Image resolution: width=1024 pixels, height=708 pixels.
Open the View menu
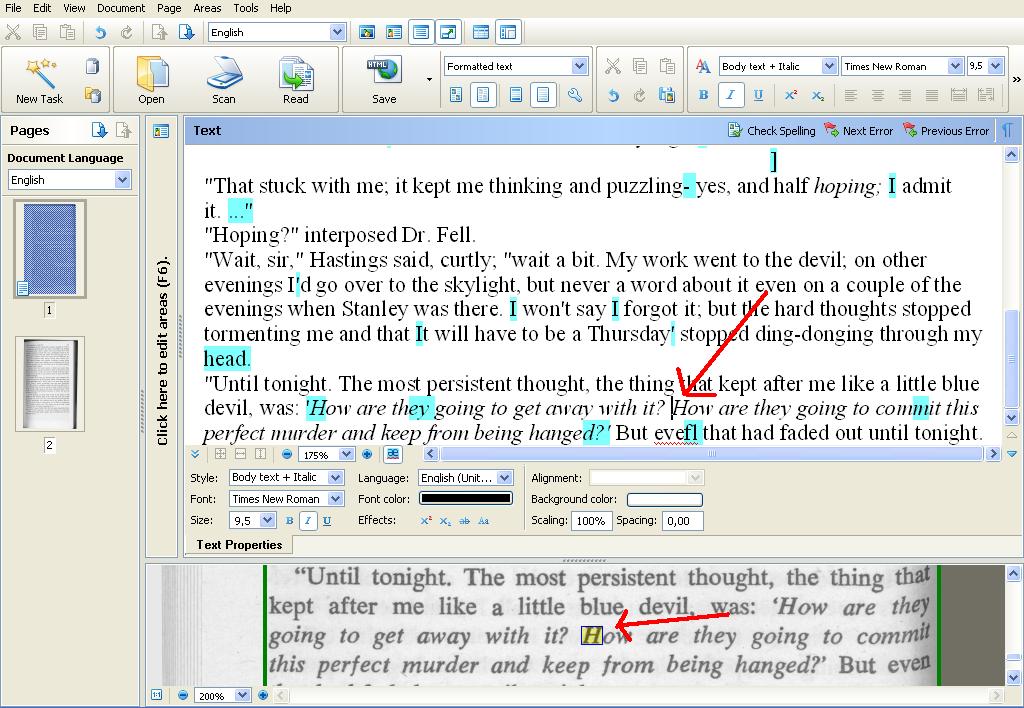[x=74, y=8]
